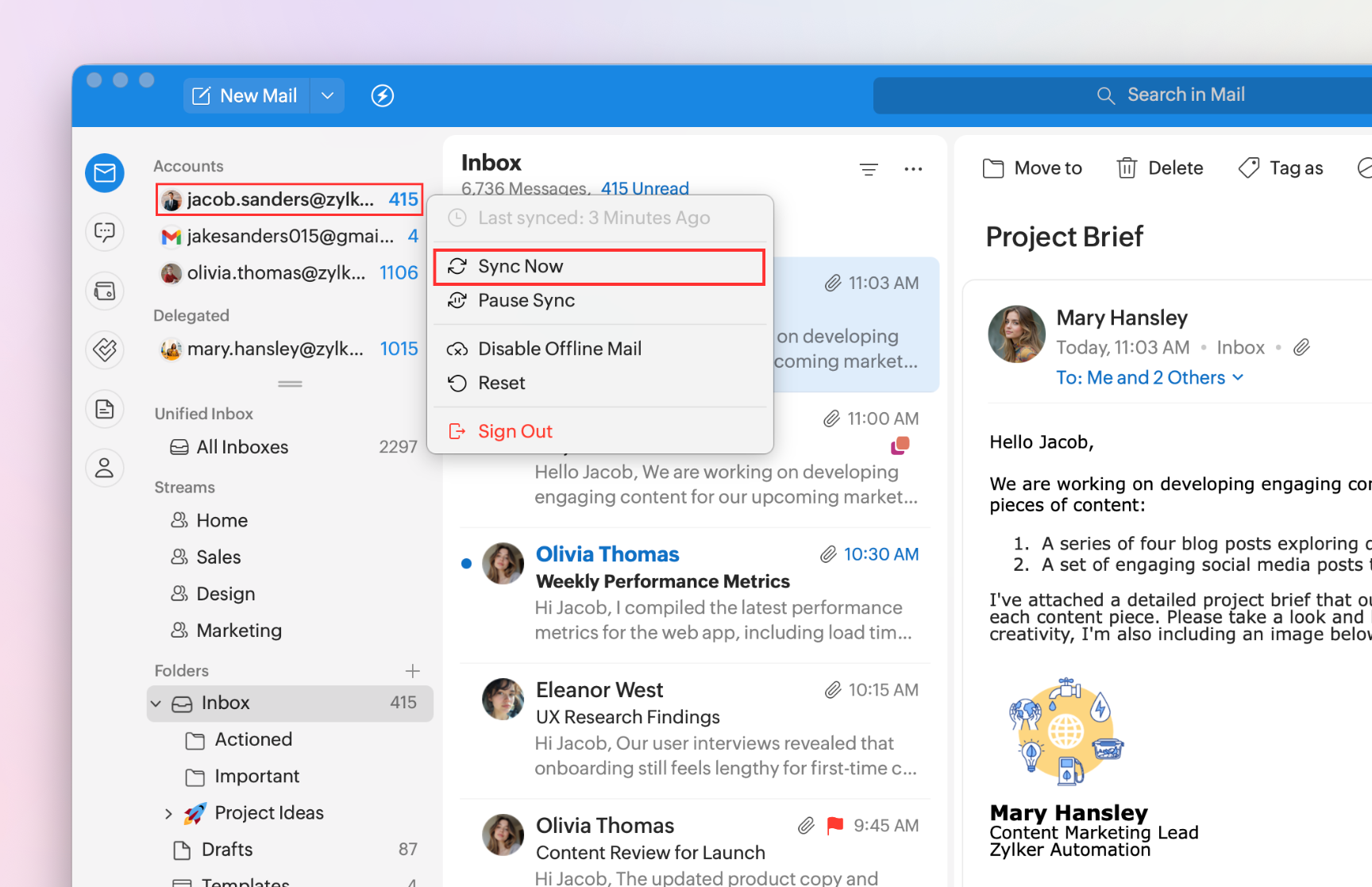The image size is (1372, 887).
Task: Click the Delete button
Action: tap(1160, 168)
